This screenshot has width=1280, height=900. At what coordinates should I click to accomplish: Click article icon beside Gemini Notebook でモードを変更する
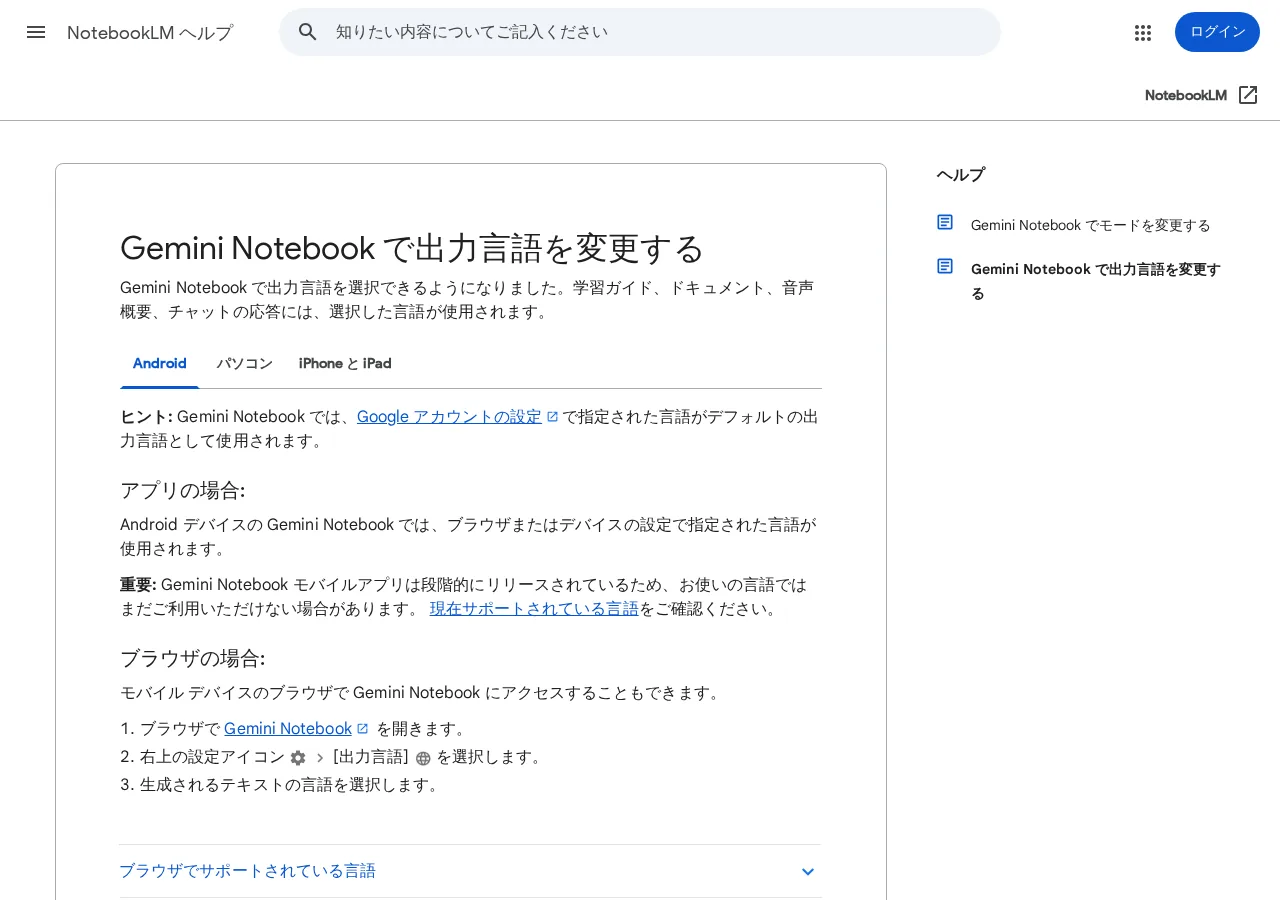click(x=945, y=222)
